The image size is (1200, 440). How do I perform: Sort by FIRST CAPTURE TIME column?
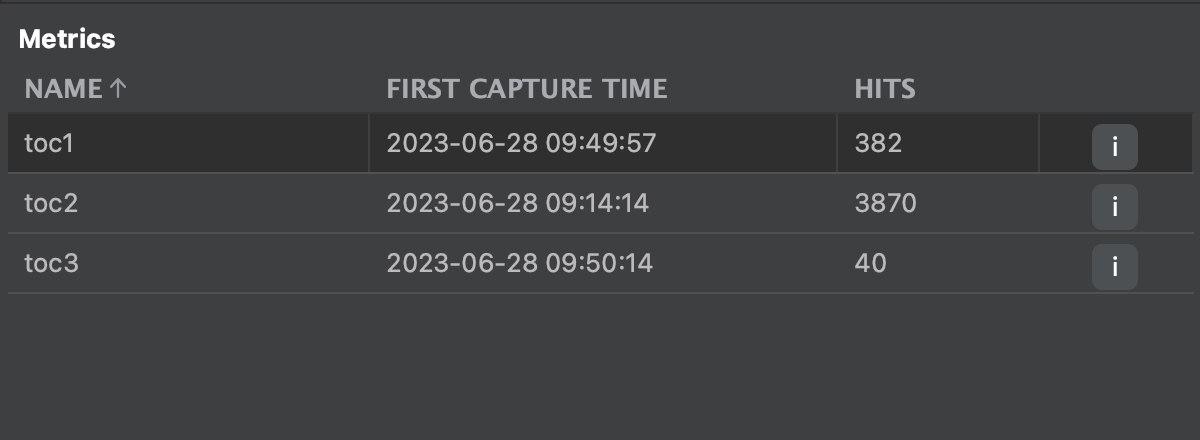[526, 89]
